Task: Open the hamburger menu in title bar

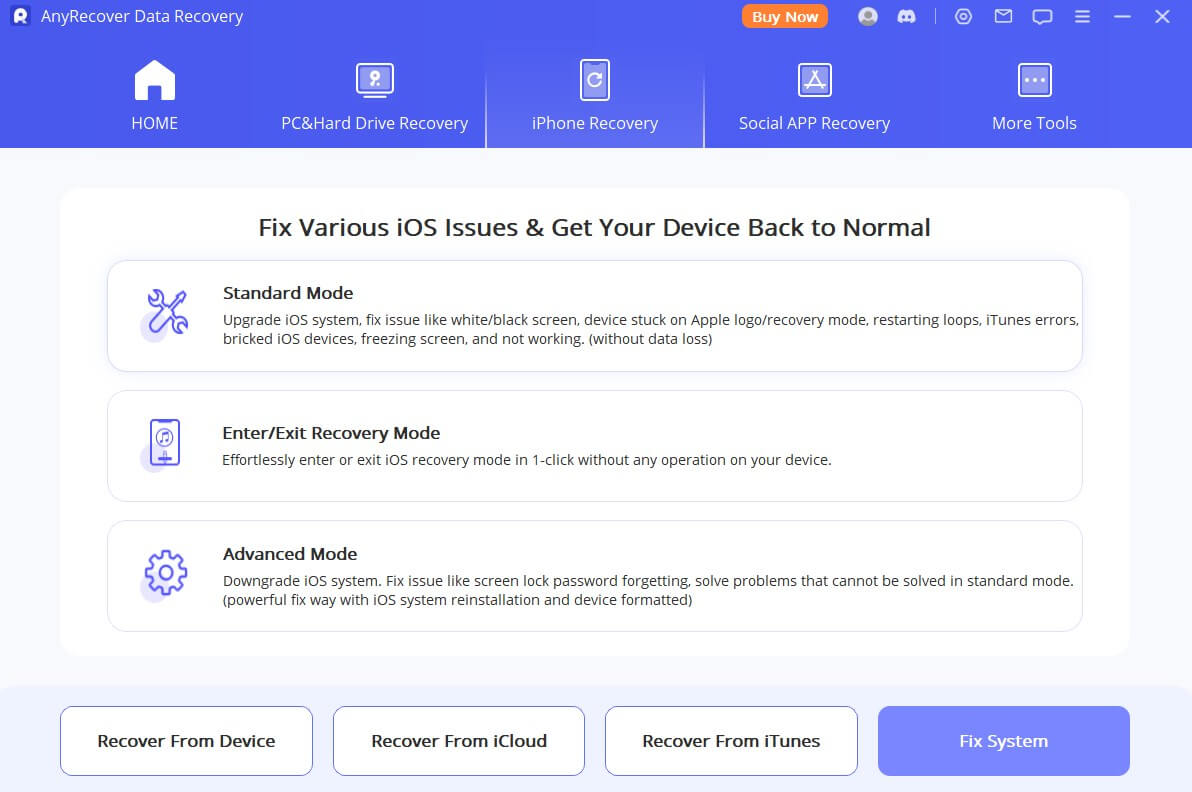Action: pos(1082,17)
